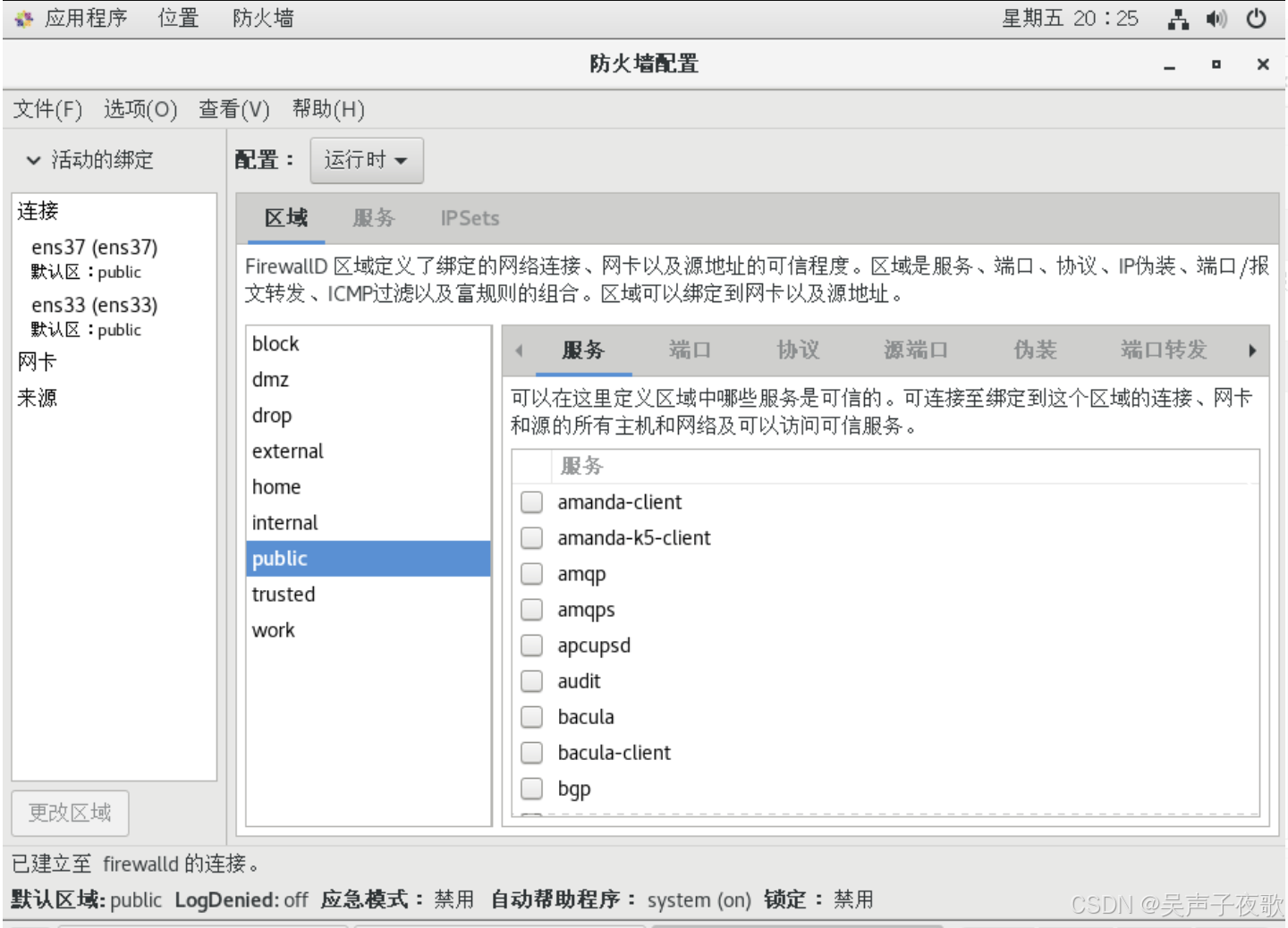Switch to the 区域 zones tab
The width and height of the screenshot is (1288, 928).
click(286, 218)
